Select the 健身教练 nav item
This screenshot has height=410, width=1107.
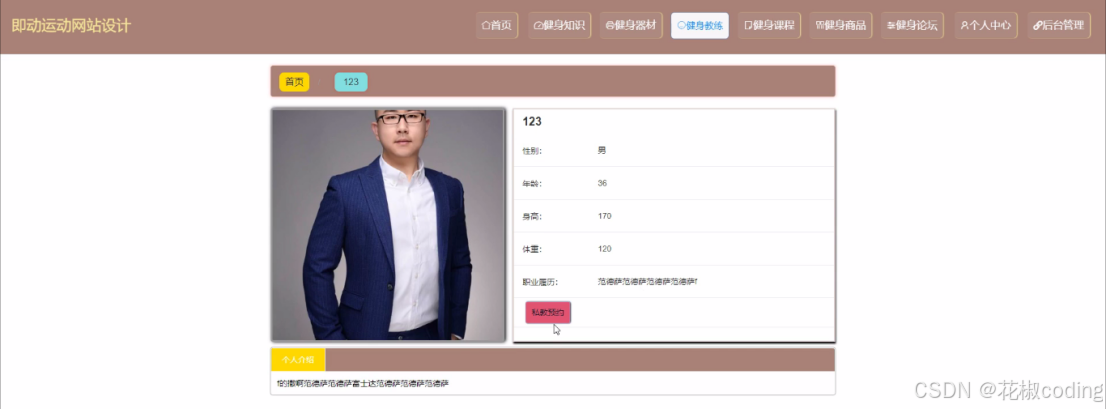700,25
